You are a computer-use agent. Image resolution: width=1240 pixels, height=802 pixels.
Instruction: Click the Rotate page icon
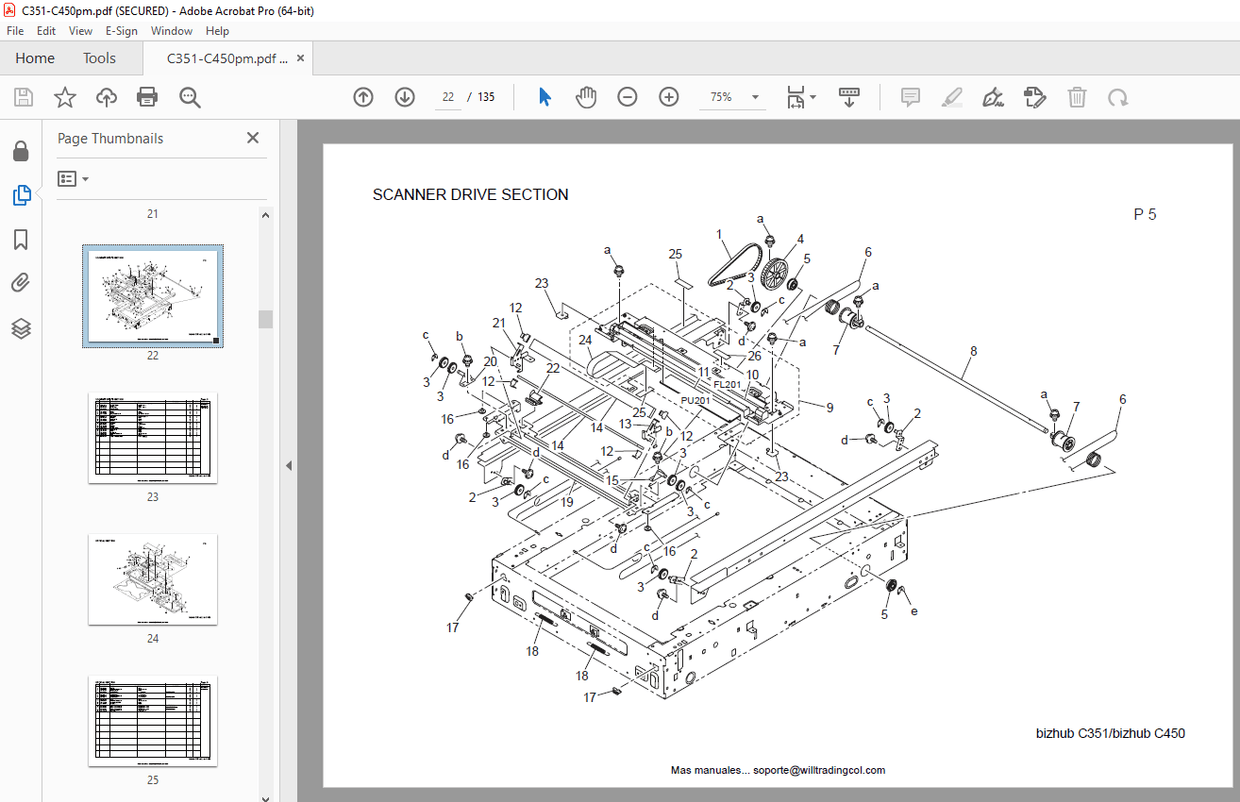1118,97
